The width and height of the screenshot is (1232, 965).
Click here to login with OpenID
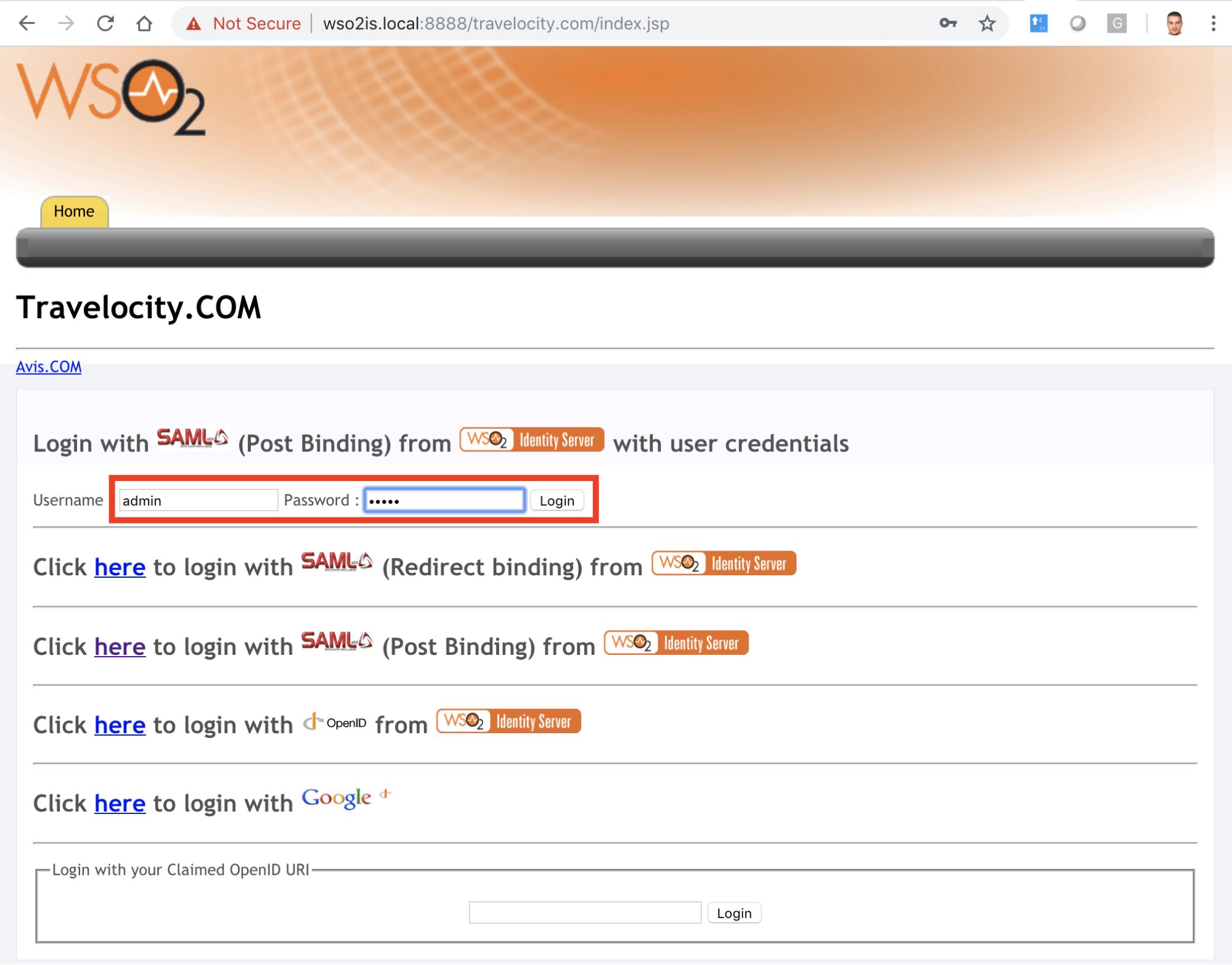coord(120,725)
